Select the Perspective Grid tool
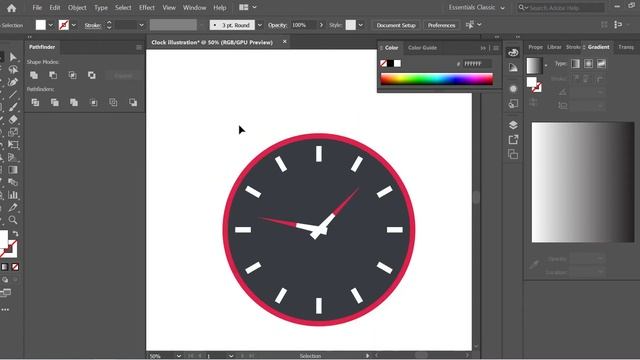640x360 pixels. click(x=13, y=157)
